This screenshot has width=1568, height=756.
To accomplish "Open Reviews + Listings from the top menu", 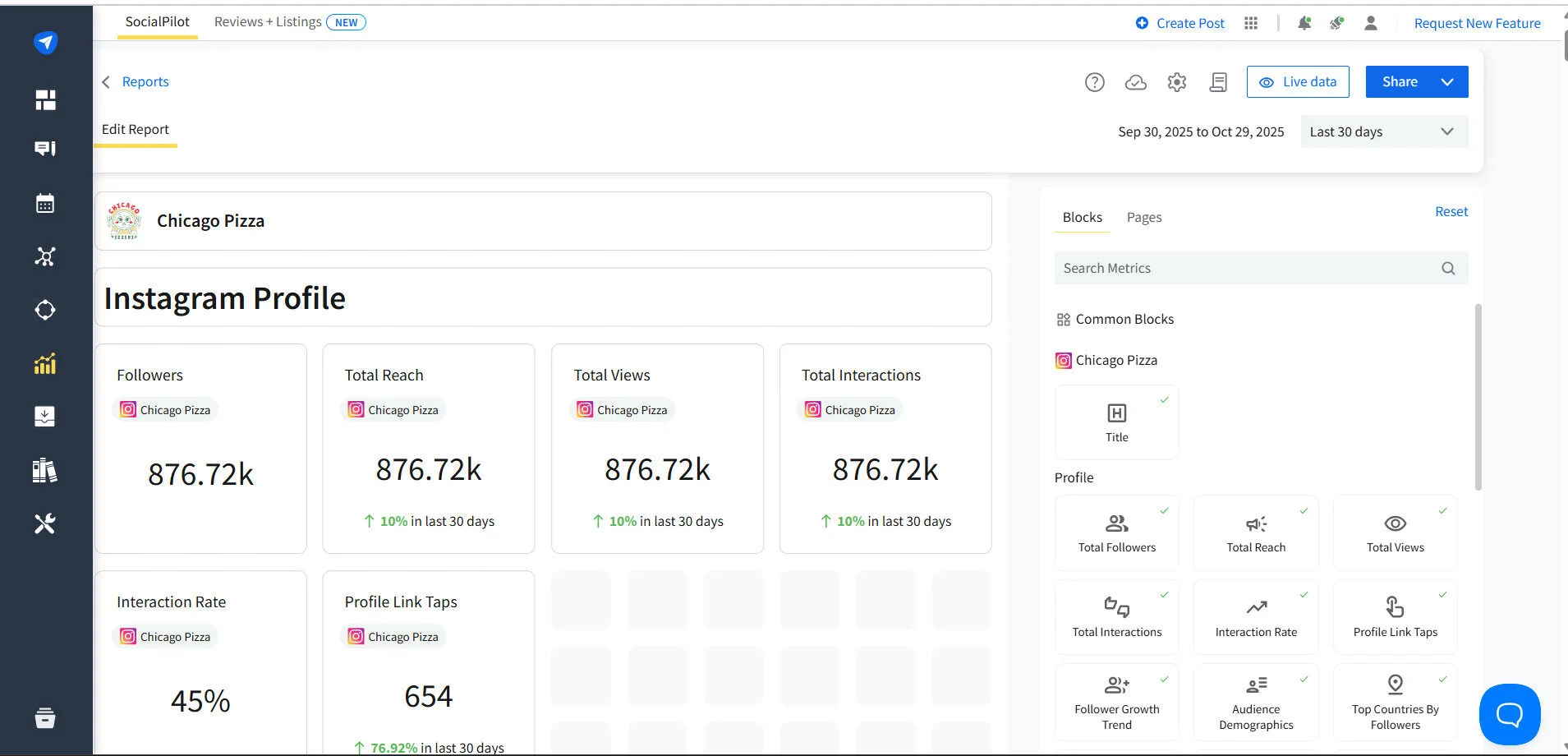I will (x=267, y=21).
